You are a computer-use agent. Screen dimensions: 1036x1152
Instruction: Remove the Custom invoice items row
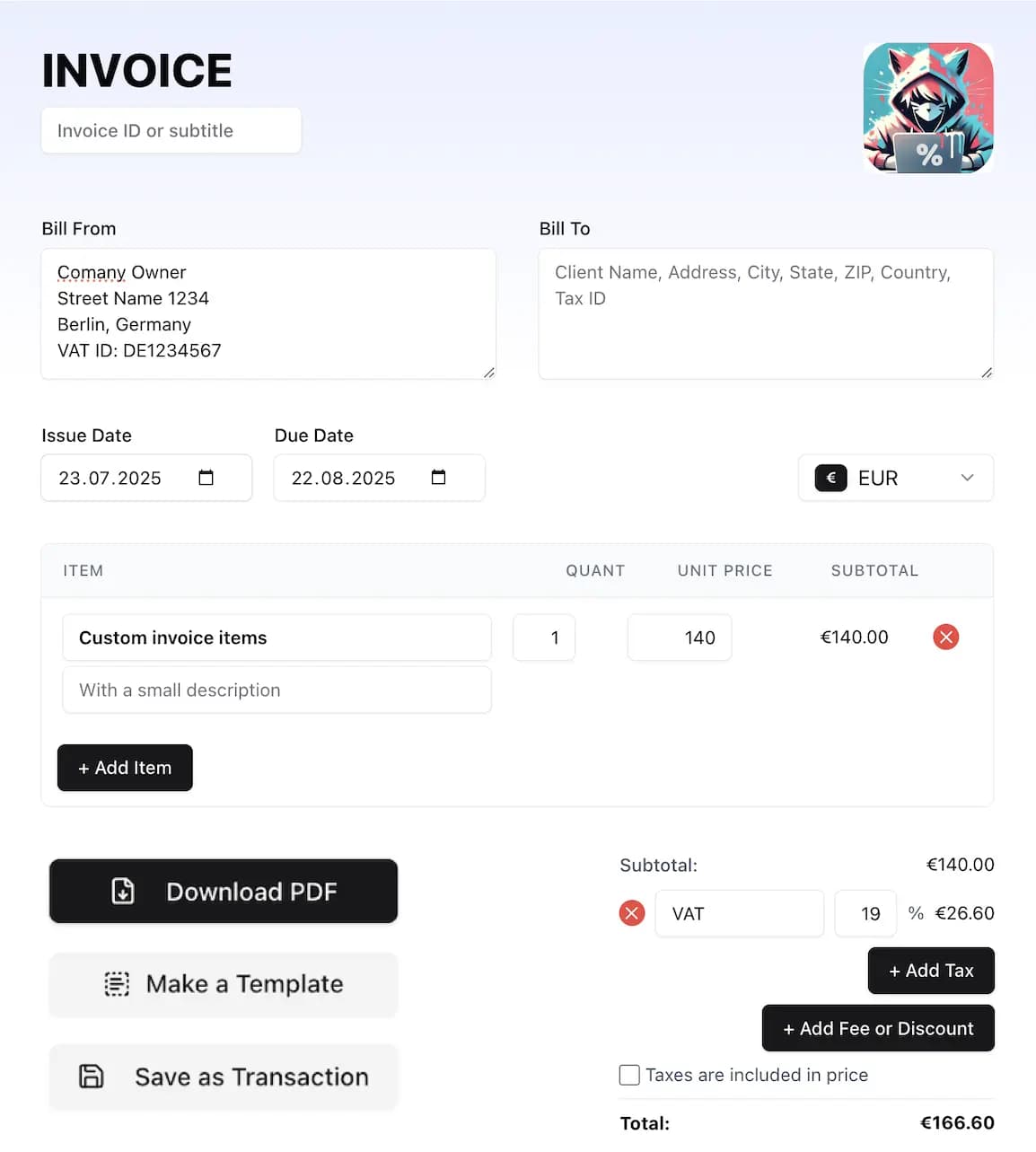click(945, 638)
